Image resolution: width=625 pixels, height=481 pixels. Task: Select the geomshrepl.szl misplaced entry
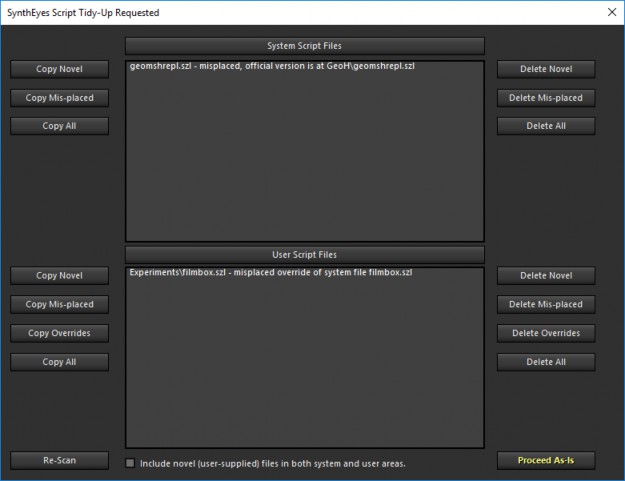(x=272, y=67)
